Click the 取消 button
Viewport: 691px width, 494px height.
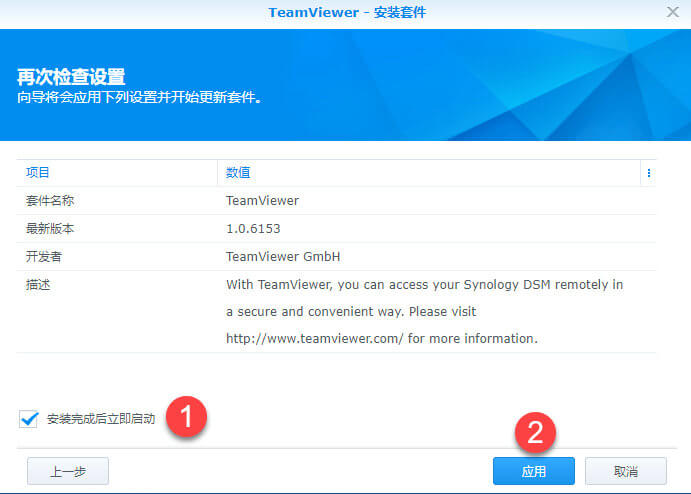pyautogui.click(x=625, y=471)
